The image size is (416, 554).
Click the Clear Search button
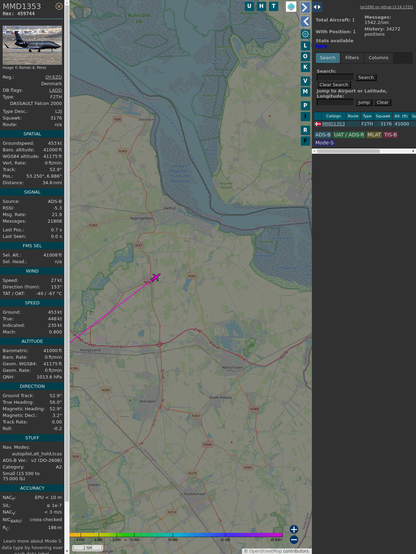click(x=334, y=84)
